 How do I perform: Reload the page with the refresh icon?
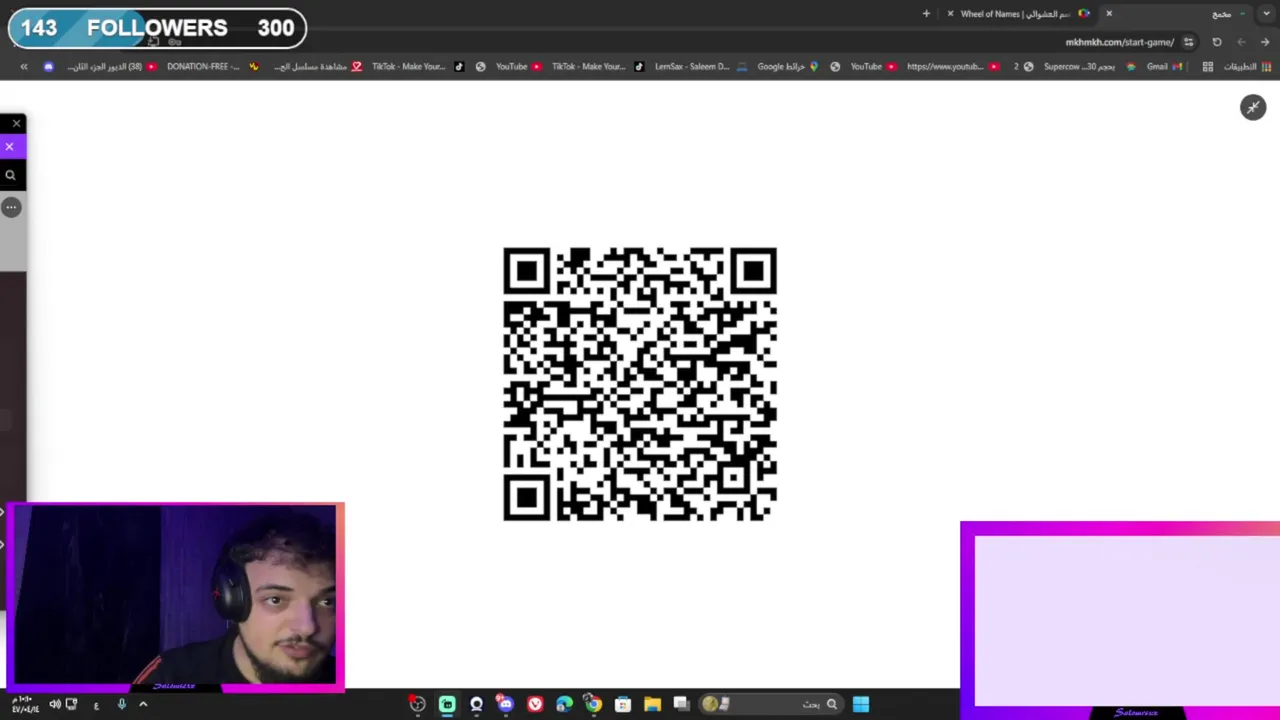1217,42
